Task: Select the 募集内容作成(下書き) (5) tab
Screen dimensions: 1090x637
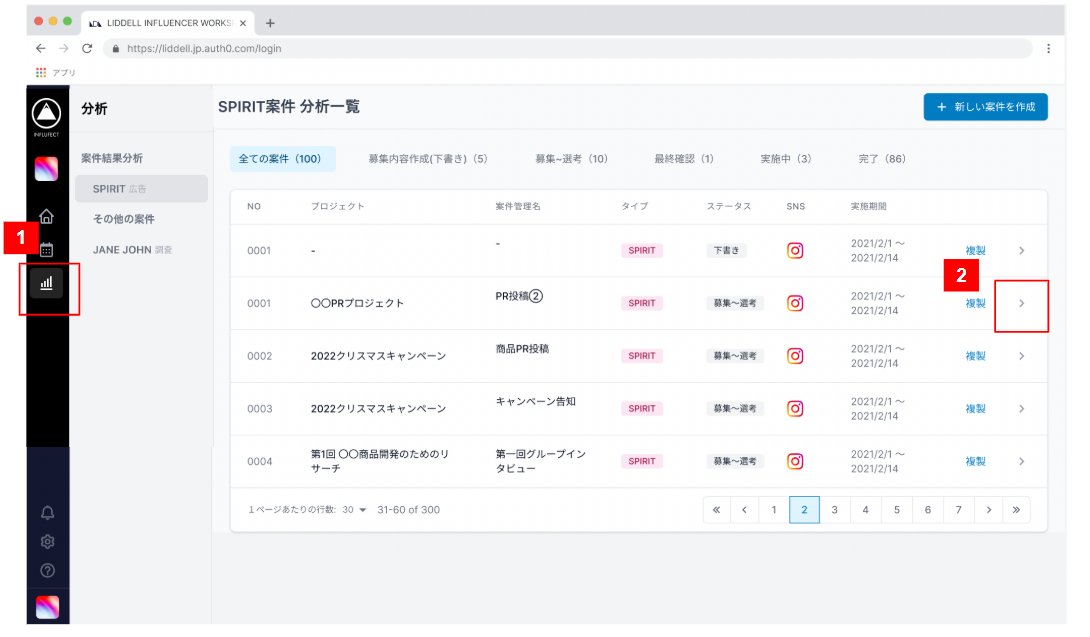Action: click(428, 159)
